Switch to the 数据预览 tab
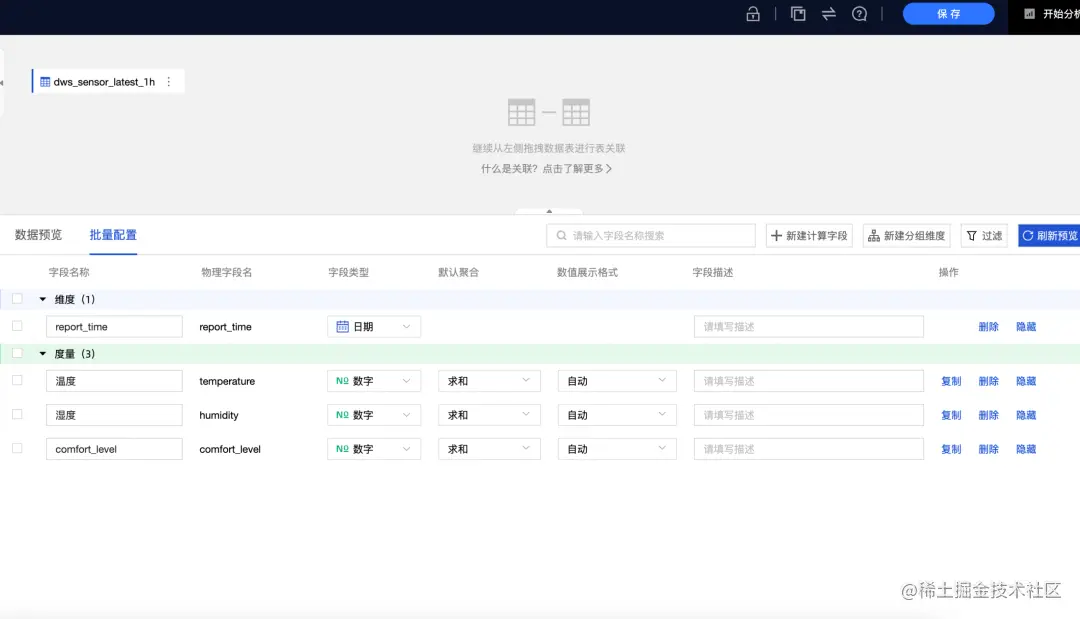The height and width of the screenshot is (619, 1080). [38, 235]
